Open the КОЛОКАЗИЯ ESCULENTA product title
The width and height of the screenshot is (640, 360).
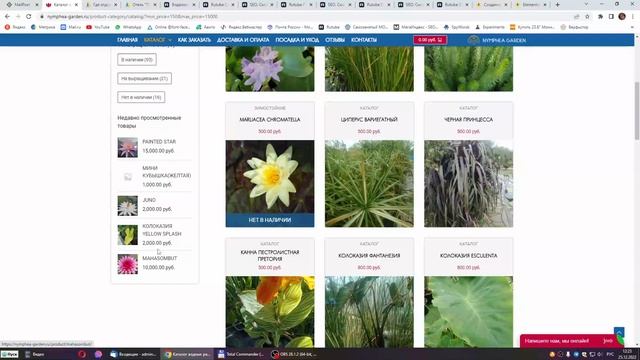click(x=468, y=256)
